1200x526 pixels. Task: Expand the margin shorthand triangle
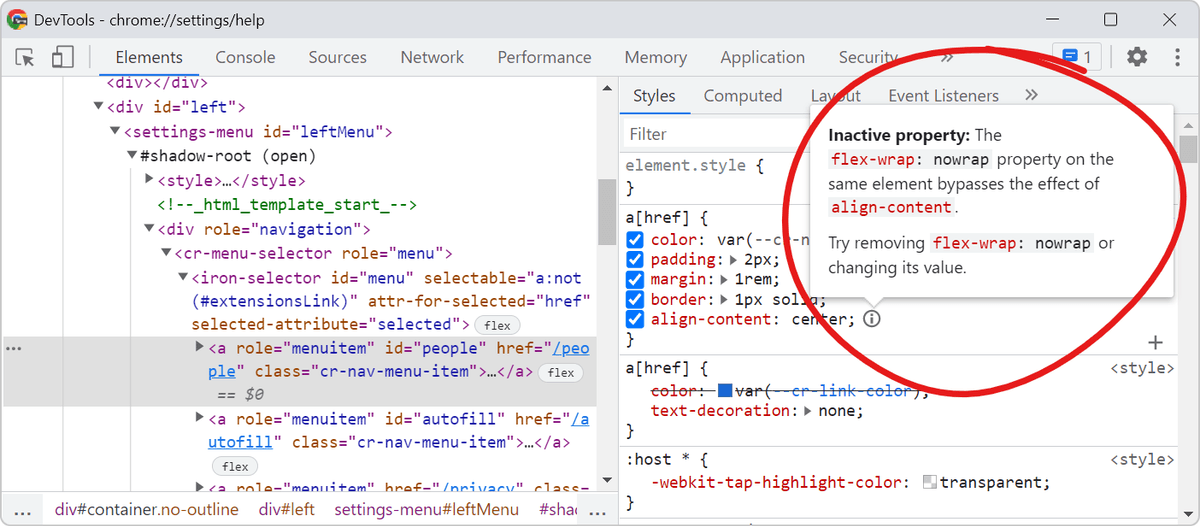point(725,280)
